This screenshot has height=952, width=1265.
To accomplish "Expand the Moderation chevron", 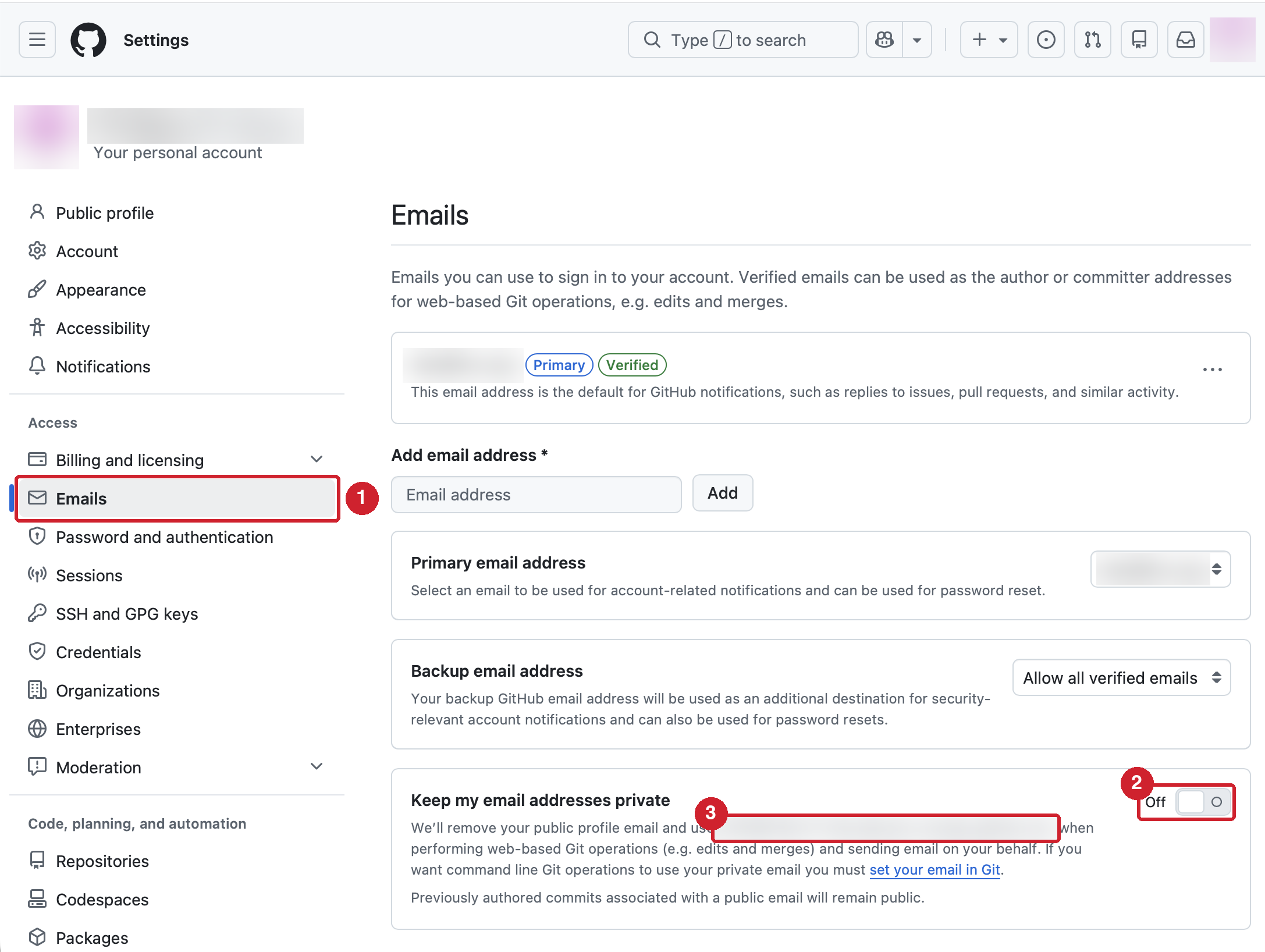I will coord(317,766).
